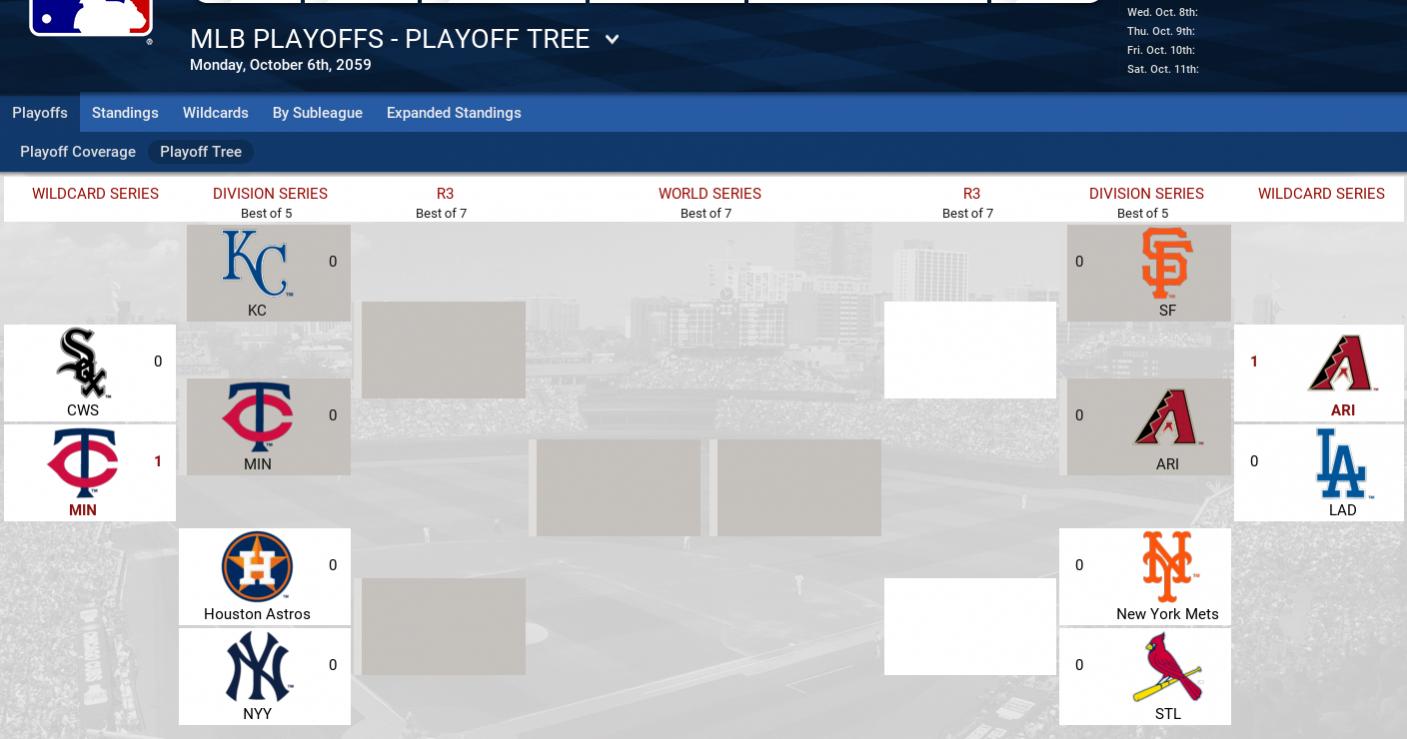
Task: Expand the MLB Playoffs title dropdown
Action: click(612, 40)
